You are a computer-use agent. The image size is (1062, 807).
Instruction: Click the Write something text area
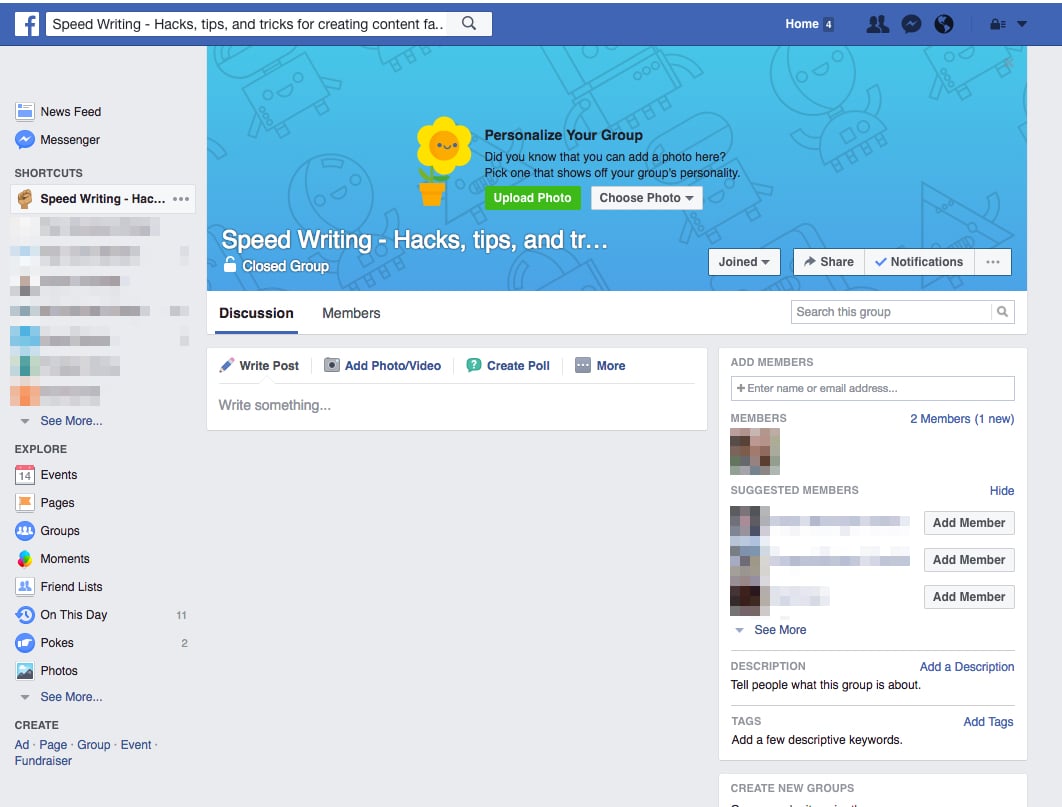[x=456, y=406]
